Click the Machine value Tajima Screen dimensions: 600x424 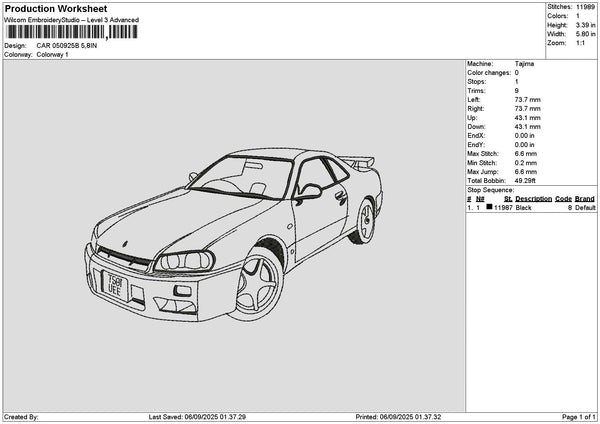click(524, 63)
